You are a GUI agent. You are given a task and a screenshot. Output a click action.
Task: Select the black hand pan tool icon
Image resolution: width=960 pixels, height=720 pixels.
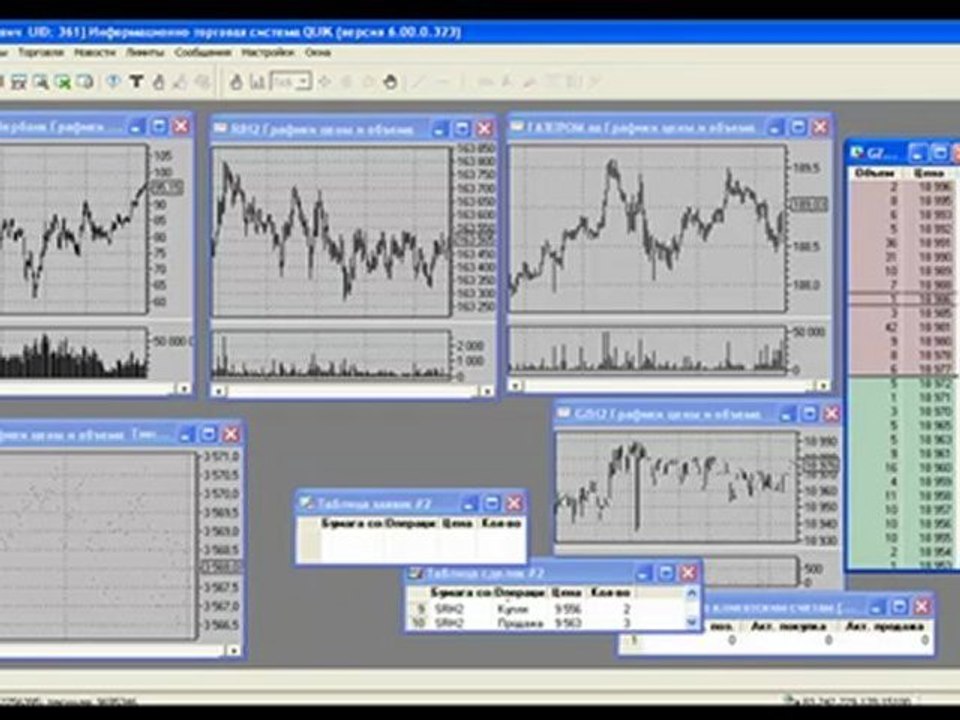(x=390, y=81)
